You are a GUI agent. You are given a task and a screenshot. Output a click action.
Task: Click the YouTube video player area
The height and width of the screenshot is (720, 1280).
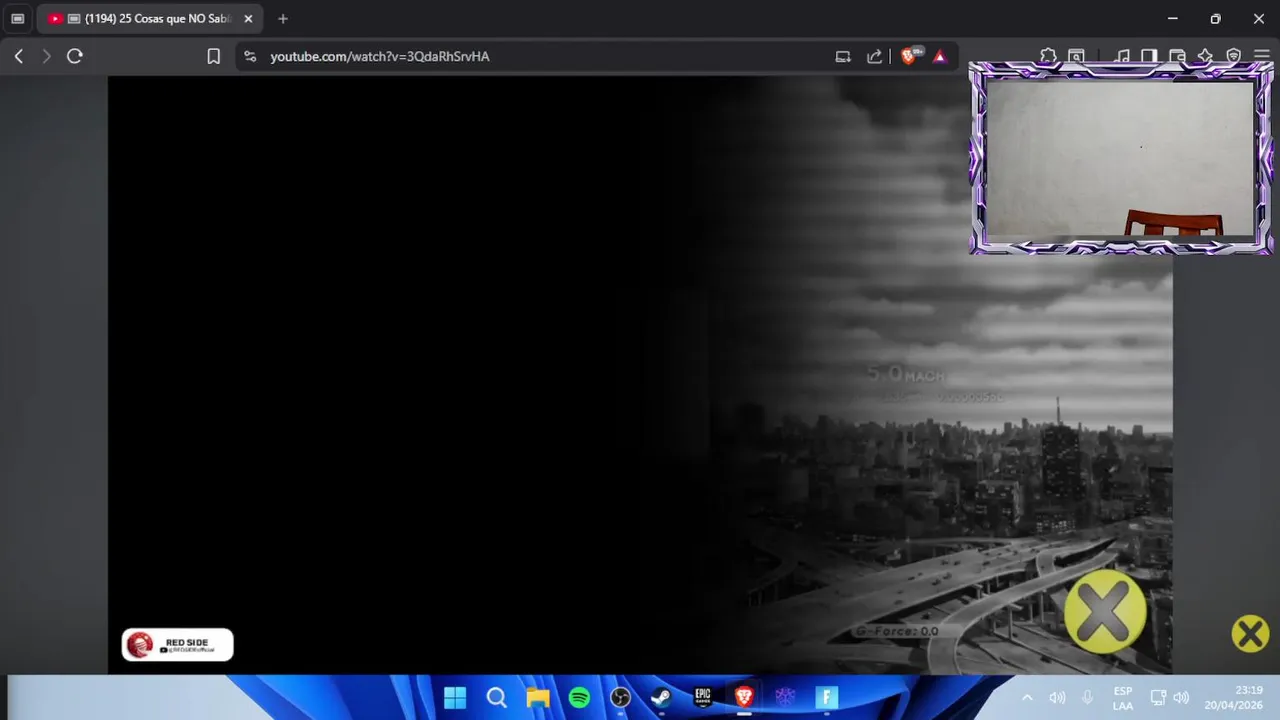(640, 375)
